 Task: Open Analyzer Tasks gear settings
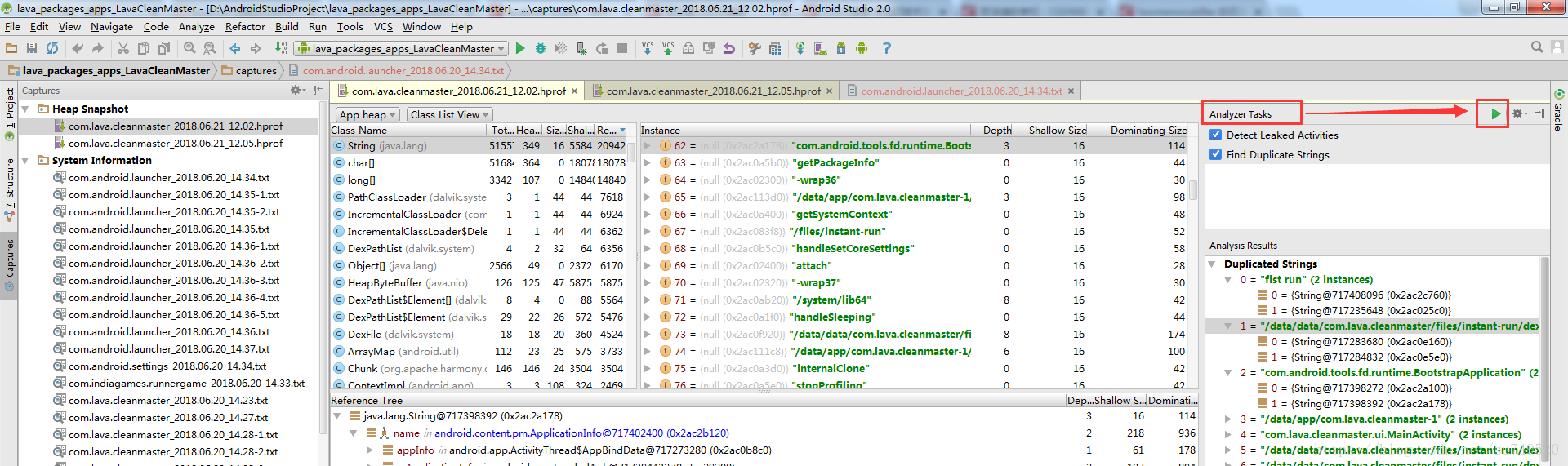[x=1518, y=113]
